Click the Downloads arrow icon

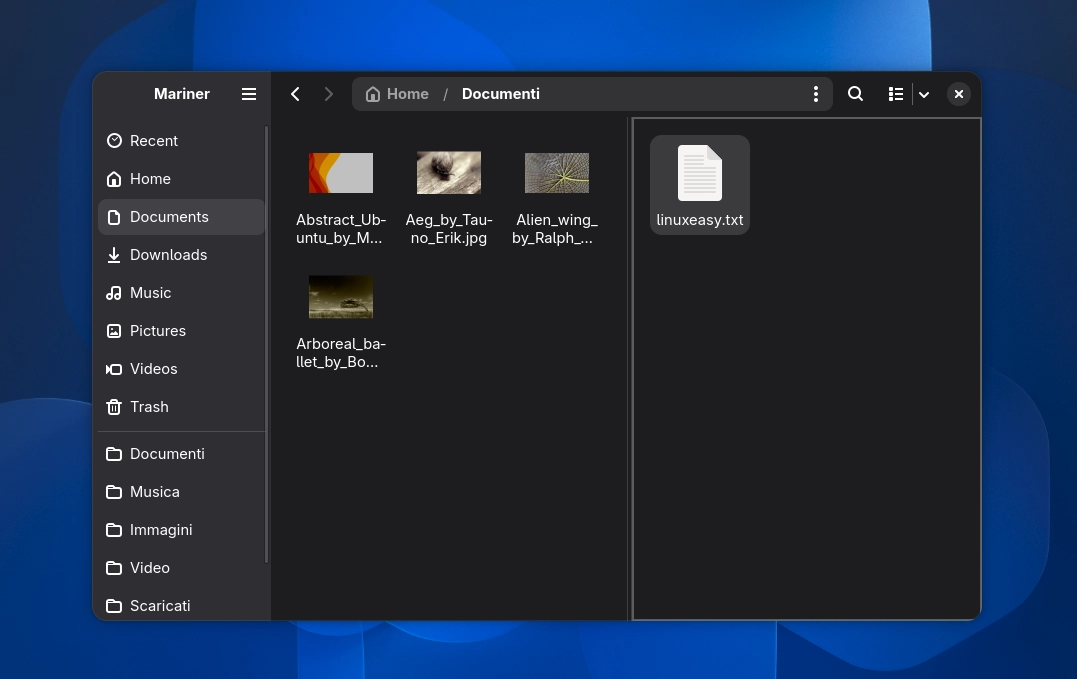[x=114, y=255]
